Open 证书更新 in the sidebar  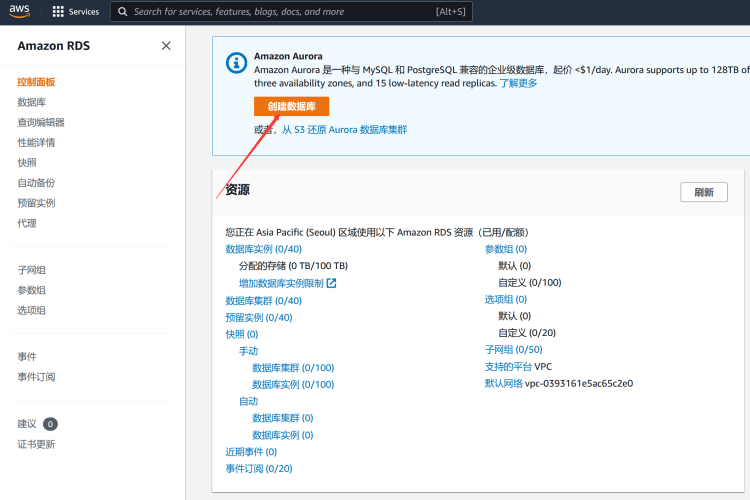(36, 444)
